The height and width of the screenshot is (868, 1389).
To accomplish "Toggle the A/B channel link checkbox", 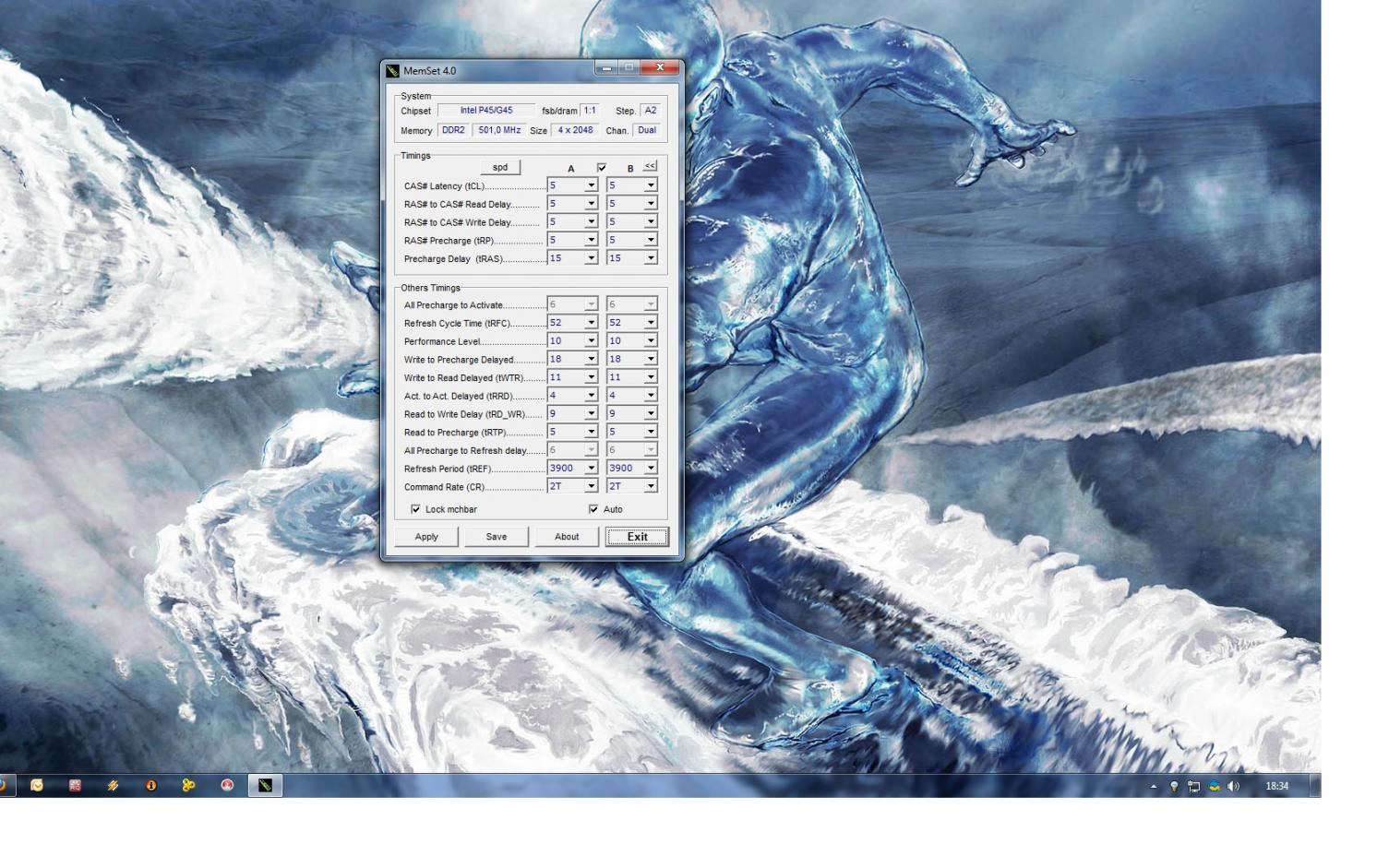I will (x=602, y=167).
